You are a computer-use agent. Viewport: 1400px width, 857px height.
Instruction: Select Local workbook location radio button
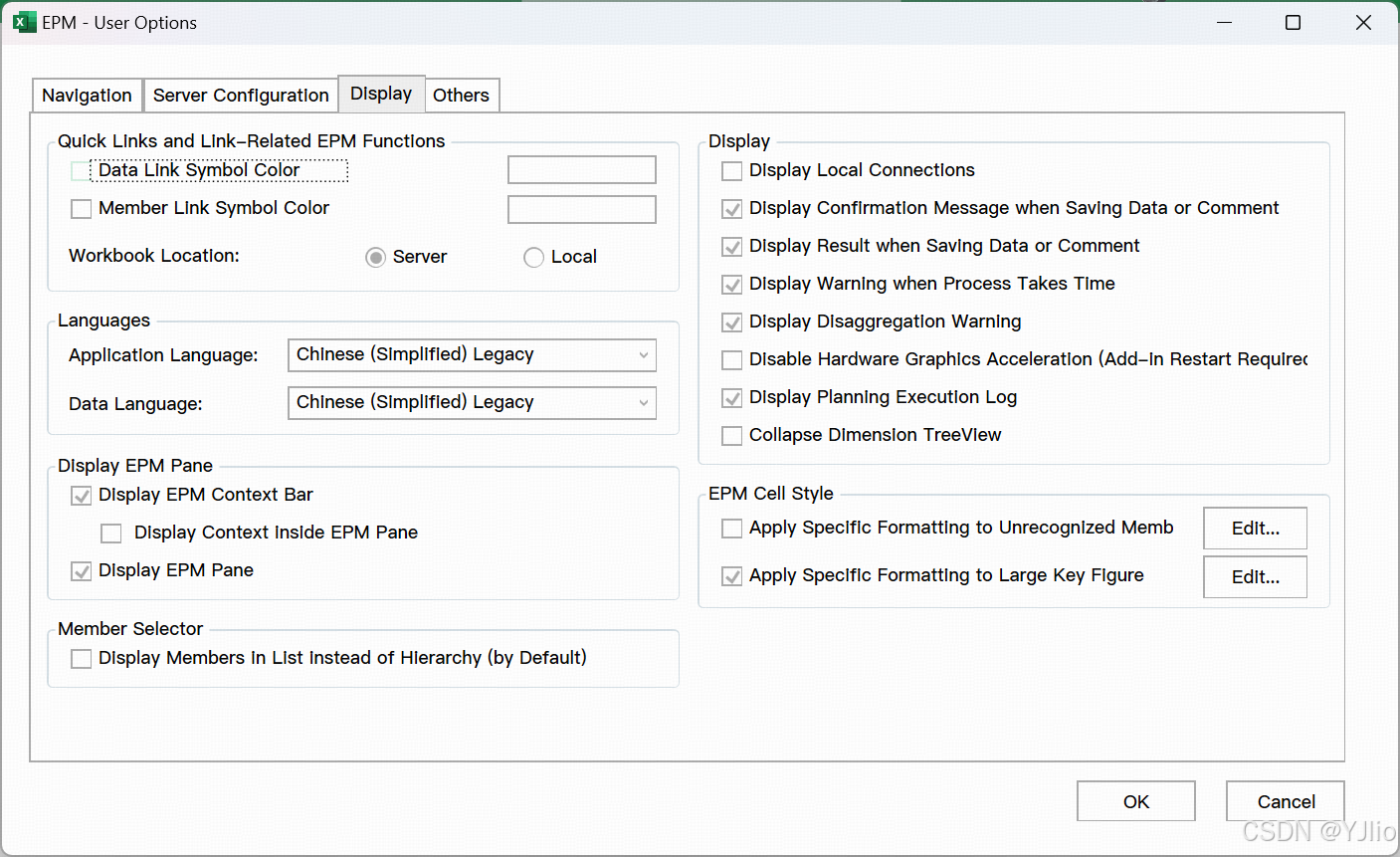533,258
